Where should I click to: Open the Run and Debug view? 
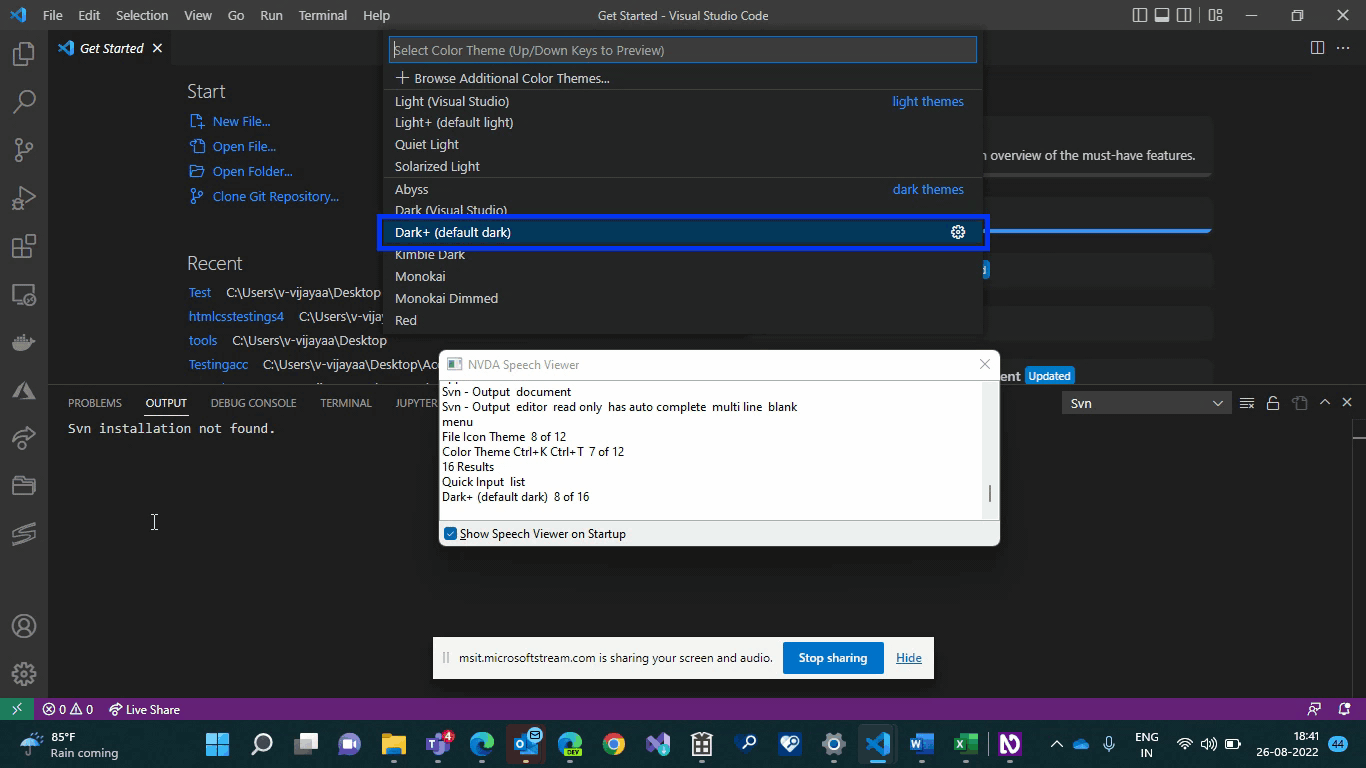(x=24, y=198)
